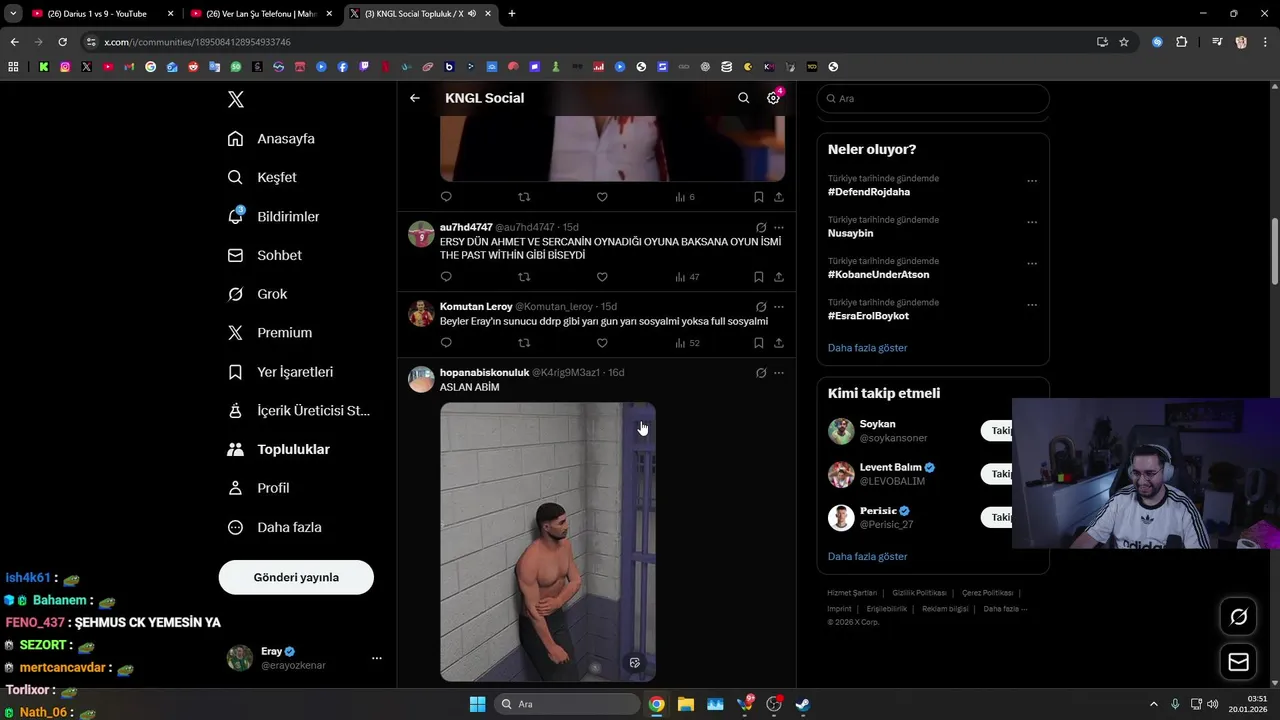Share au7hd4747's post
The width and height of the screenshot is (1280, 720).
click(778, 277)
